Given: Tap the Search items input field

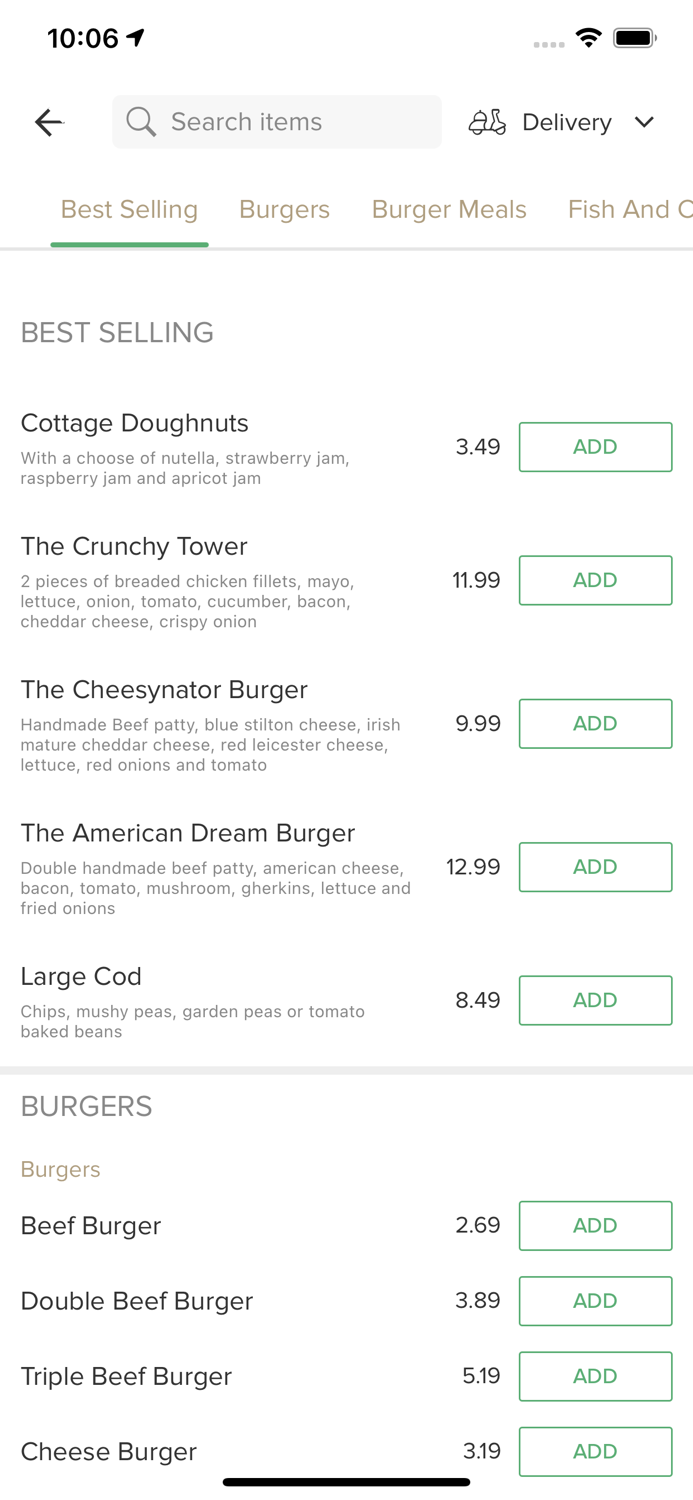Looking at the screenshot, I should tap(276, 122).
